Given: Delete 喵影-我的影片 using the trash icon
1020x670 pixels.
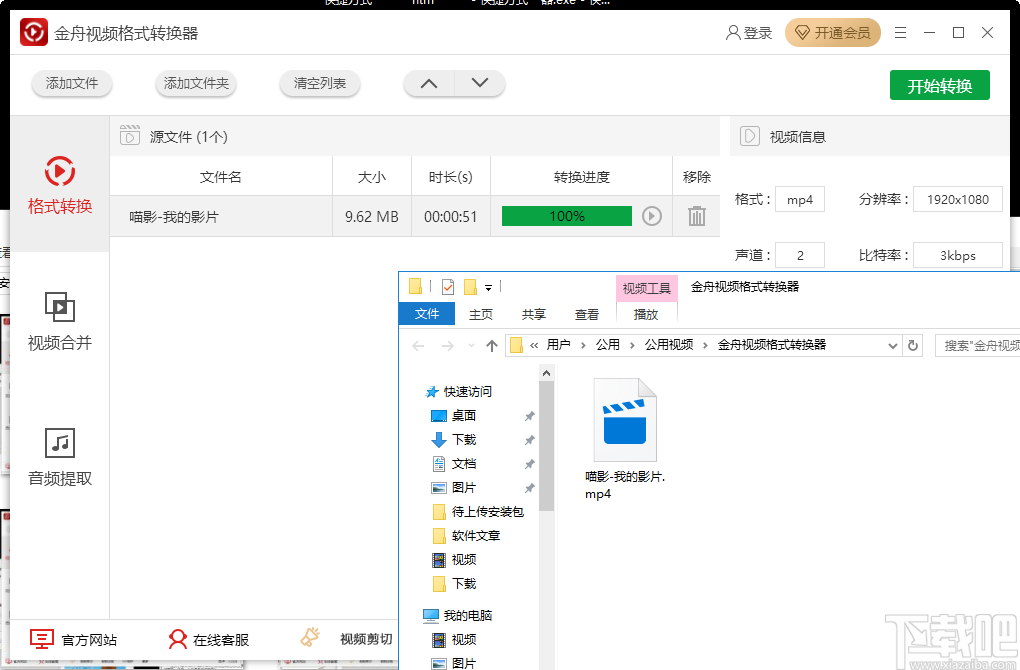Looking at the screenshot, I should tap(695, 214).
